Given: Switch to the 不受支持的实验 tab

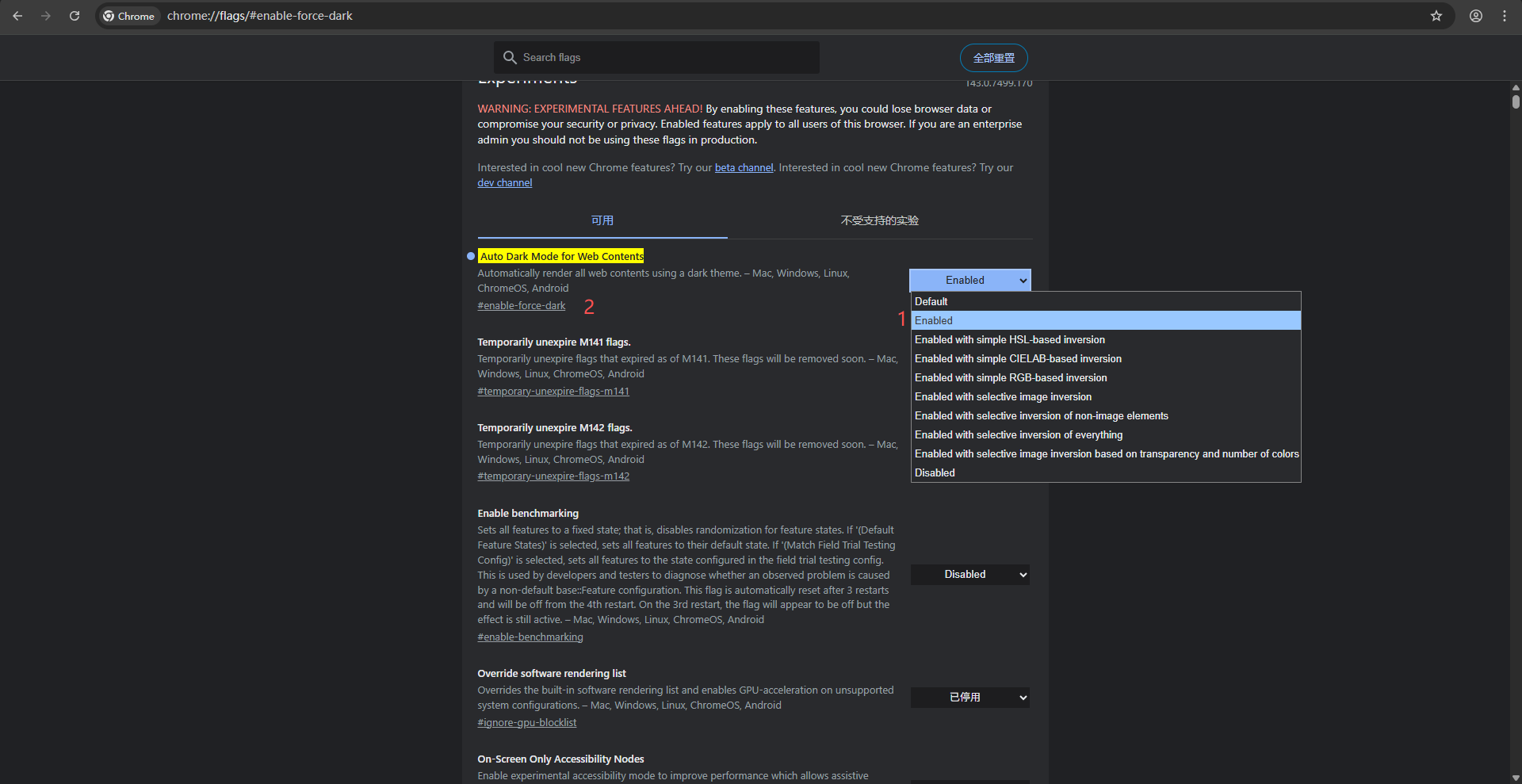Looking at the screenshot, I should (880, 220).
